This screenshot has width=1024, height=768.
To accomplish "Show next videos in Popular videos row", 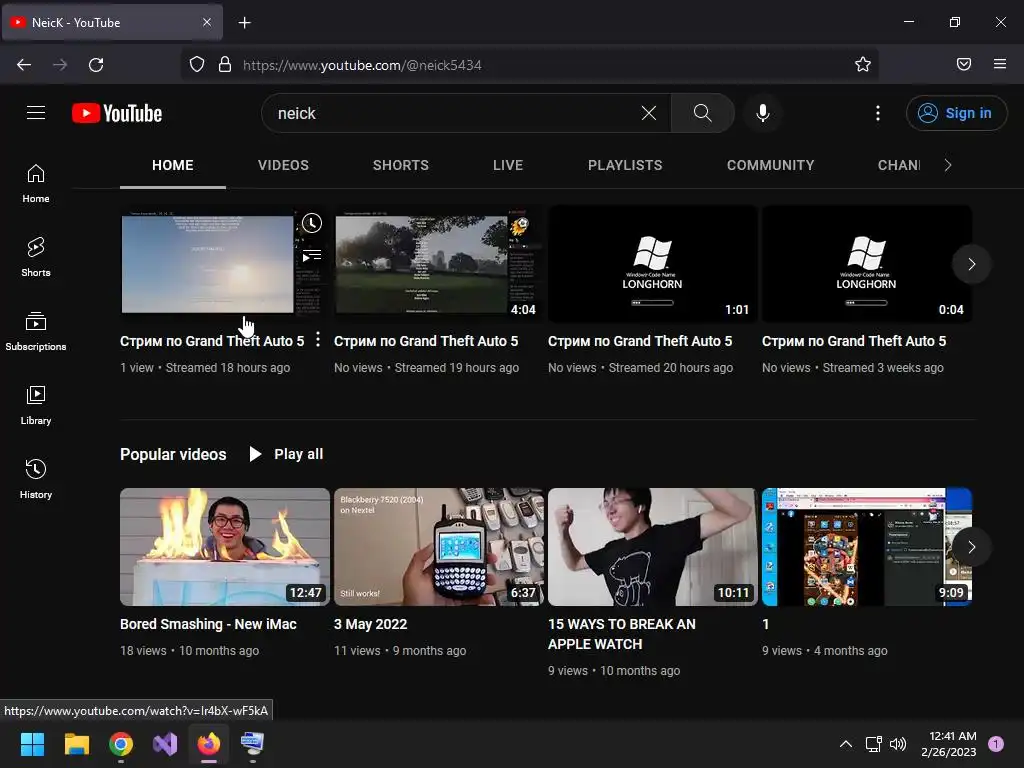I will click(971, 547).
